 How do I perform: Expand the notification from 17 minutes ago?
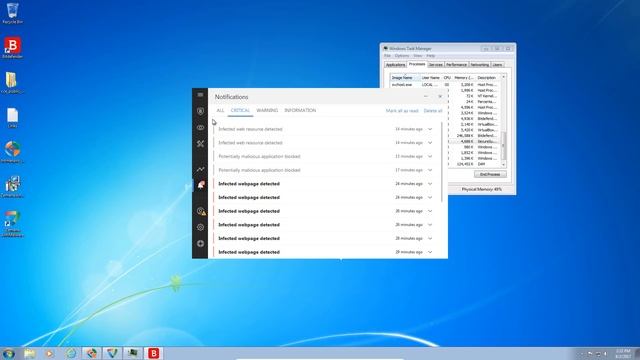(x=430, y=170)
